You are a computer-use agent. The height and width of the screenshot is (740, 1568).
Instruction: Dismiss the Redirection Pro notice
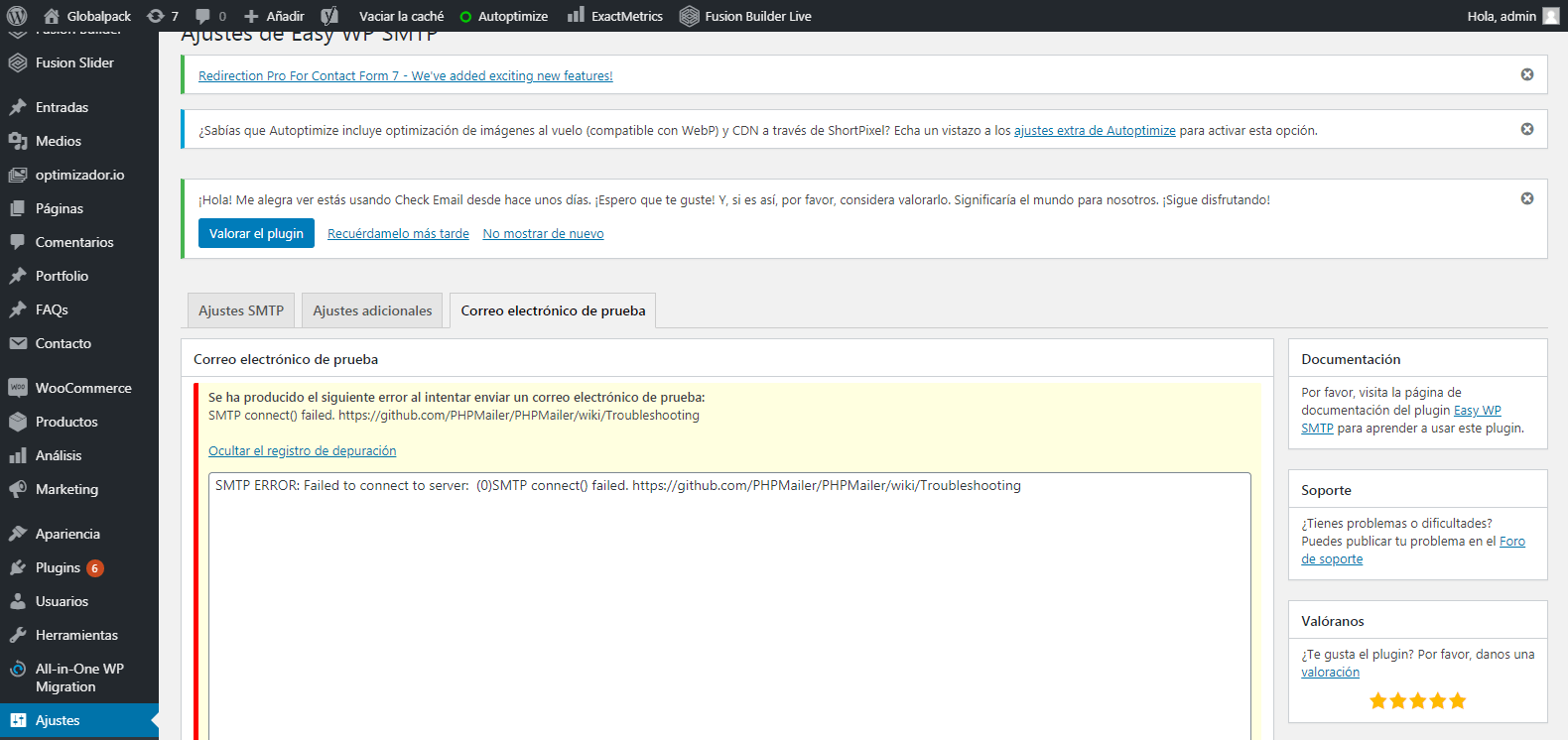click(1527, 74)
